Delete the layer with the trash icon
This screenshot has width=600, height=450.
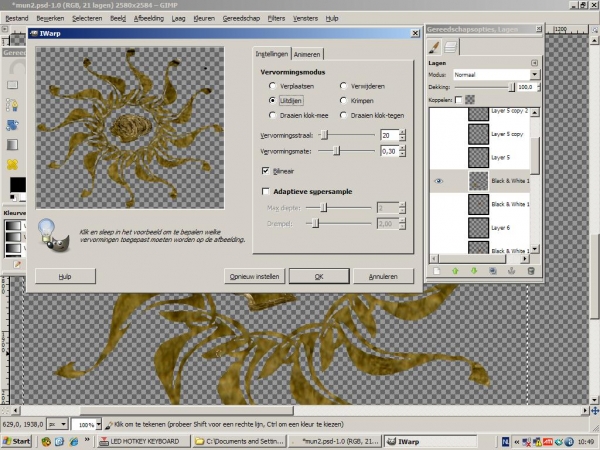531,271
